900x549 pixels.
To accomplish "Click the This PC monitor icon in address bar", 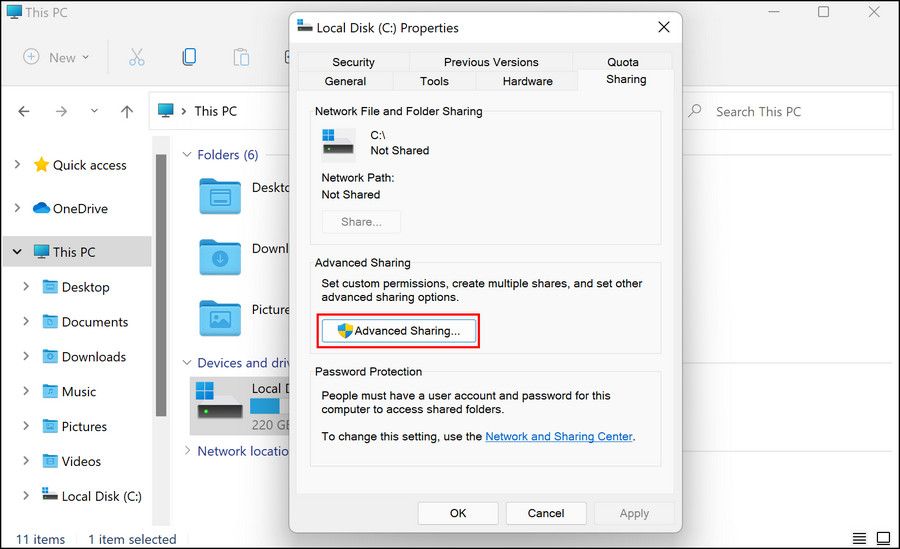I will 166,110.
